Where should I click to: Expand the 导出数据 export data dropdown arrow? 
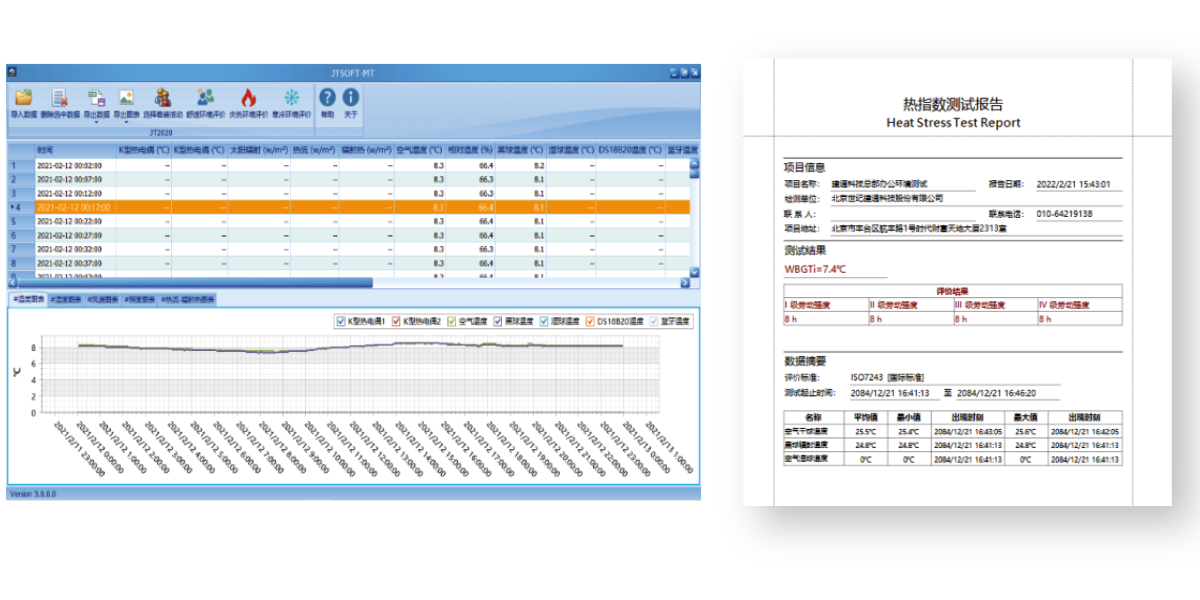click(x=96, y=122)
